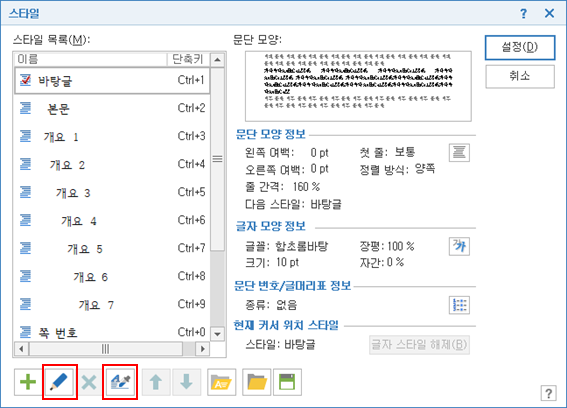Click the Ctrl+5 shortcut text
Image resolution: width=567 pixels, height=408 pixels.
coord(191,192)
